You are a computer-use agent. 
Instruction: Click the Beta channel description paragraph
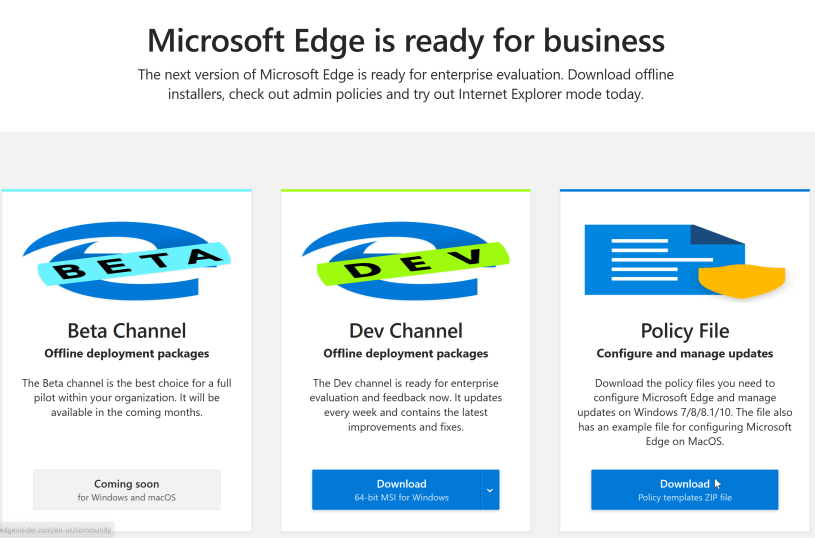pyautogui.click(x=126, y=397)
